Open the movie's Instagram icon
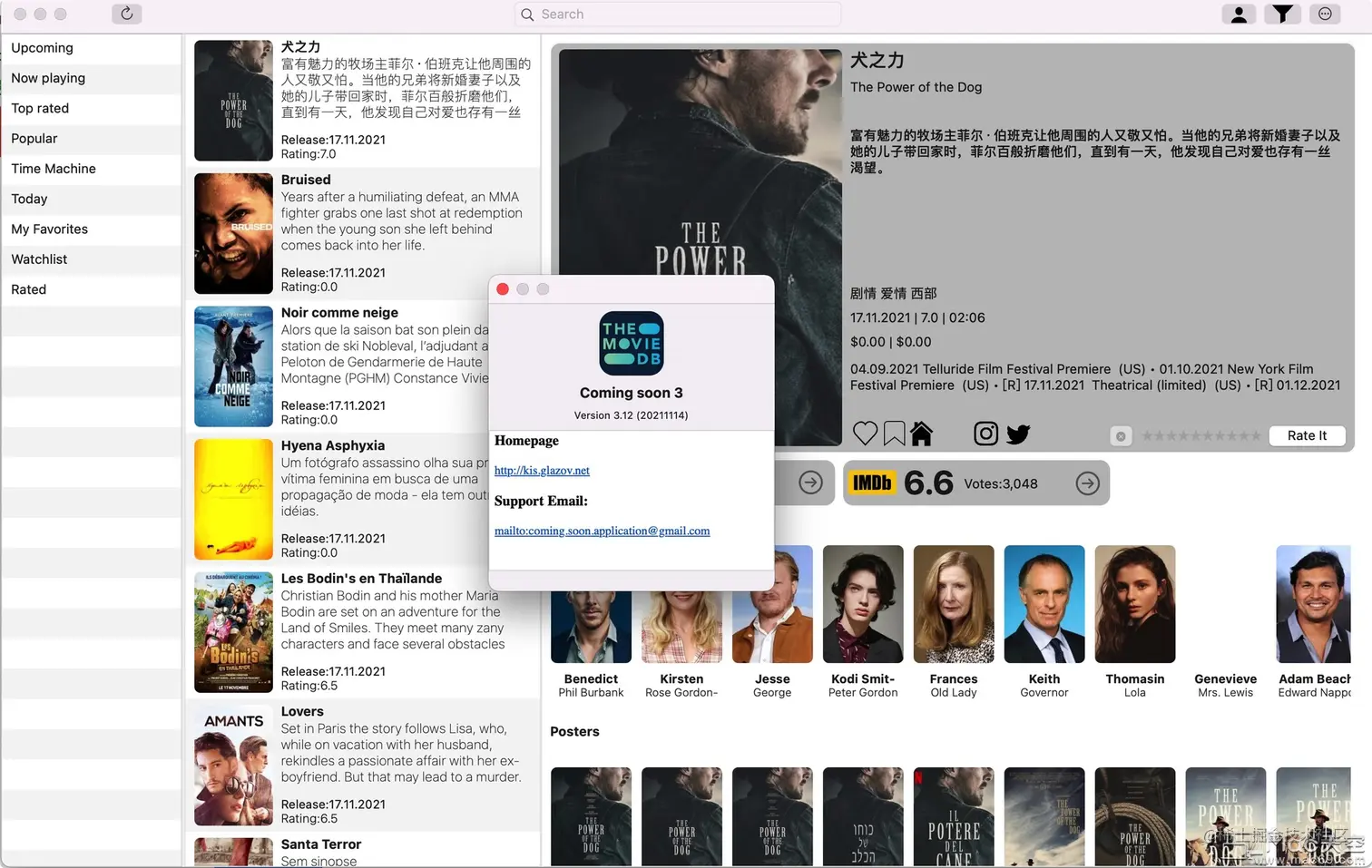This screenshot has width=1372, height=868. [986, 434]
